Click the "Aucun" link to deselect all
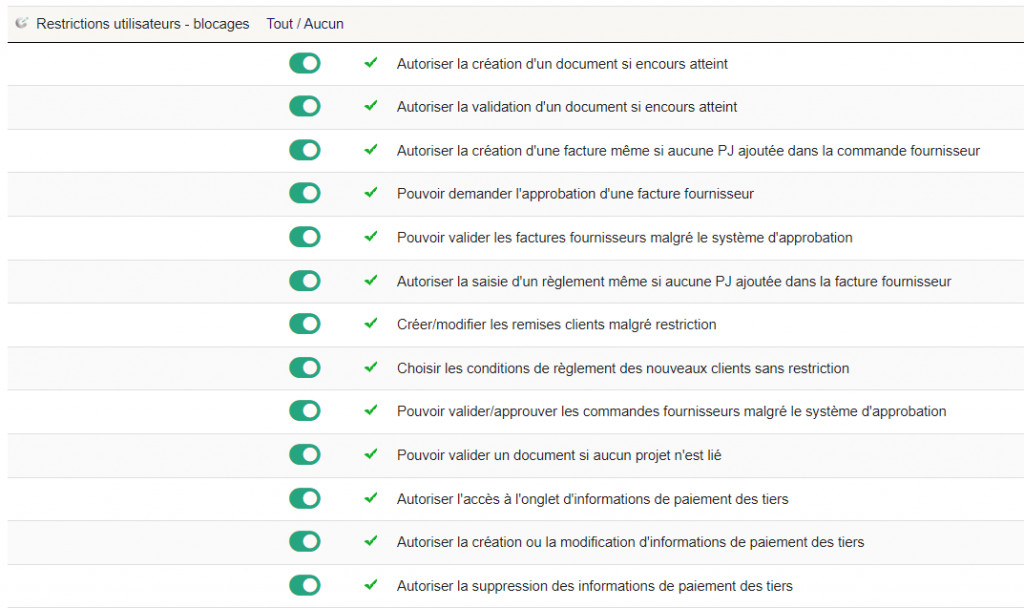Viewport: 1024px width, 608px height. [x=325, y=23]
